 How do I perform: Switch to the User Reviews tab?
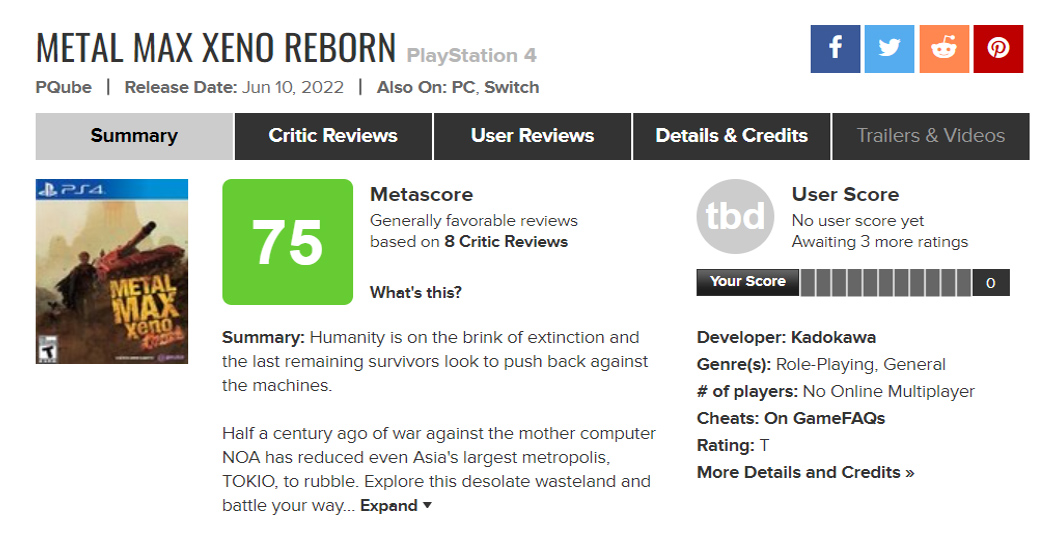click(x=532, y=136)
